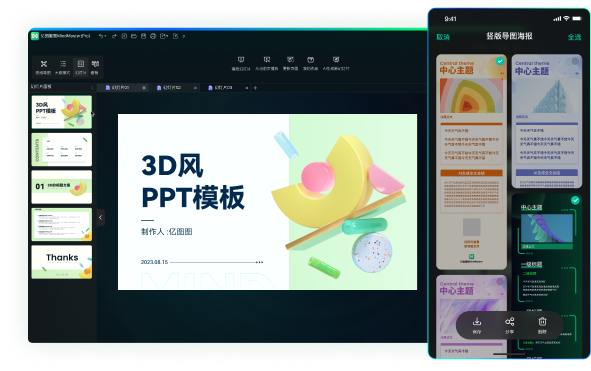Image resolution: width=591 pixels, height=371 pixels.
Task: Click the 制作人:亿图图 author text
Action: tap(167, 232)
